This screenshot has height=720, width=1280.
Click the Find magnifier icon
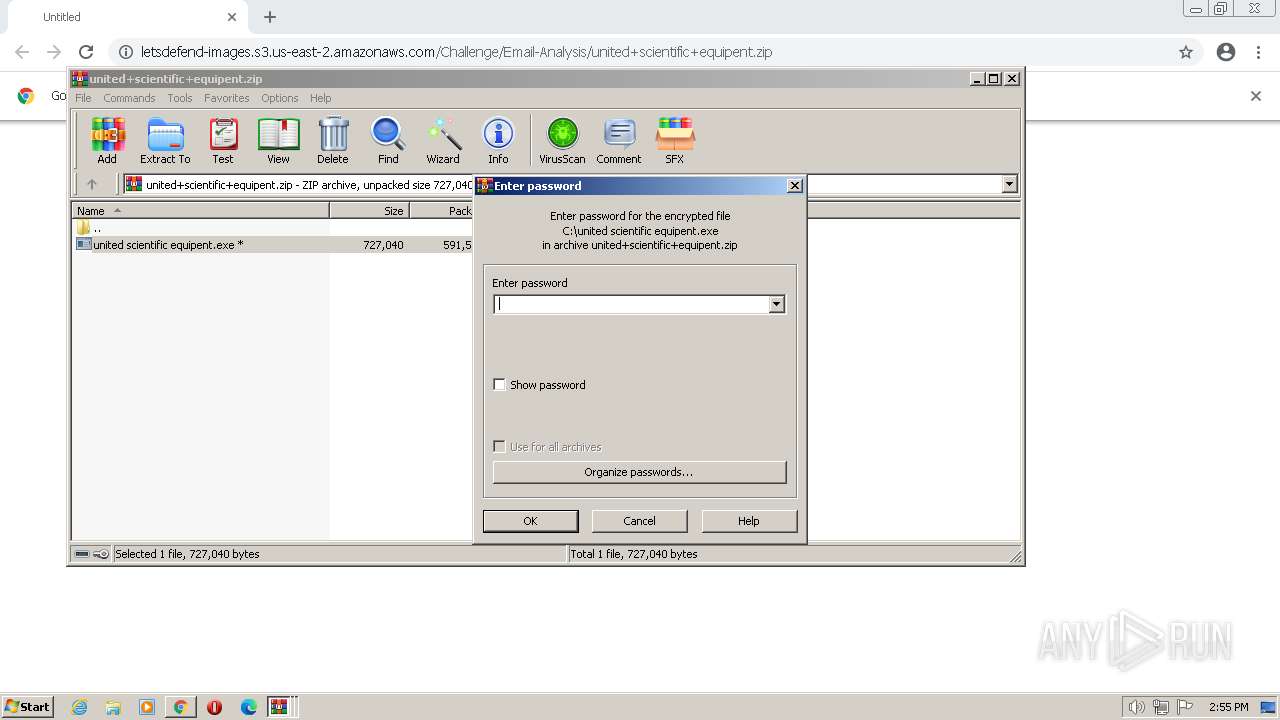(x=388, y=140)
